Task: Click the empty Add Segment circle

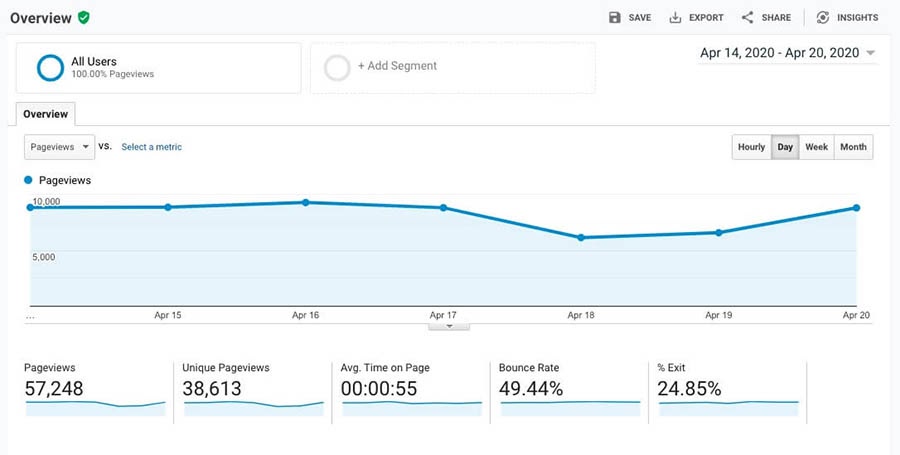Action: pyautogui.click(x=337, y=68)
